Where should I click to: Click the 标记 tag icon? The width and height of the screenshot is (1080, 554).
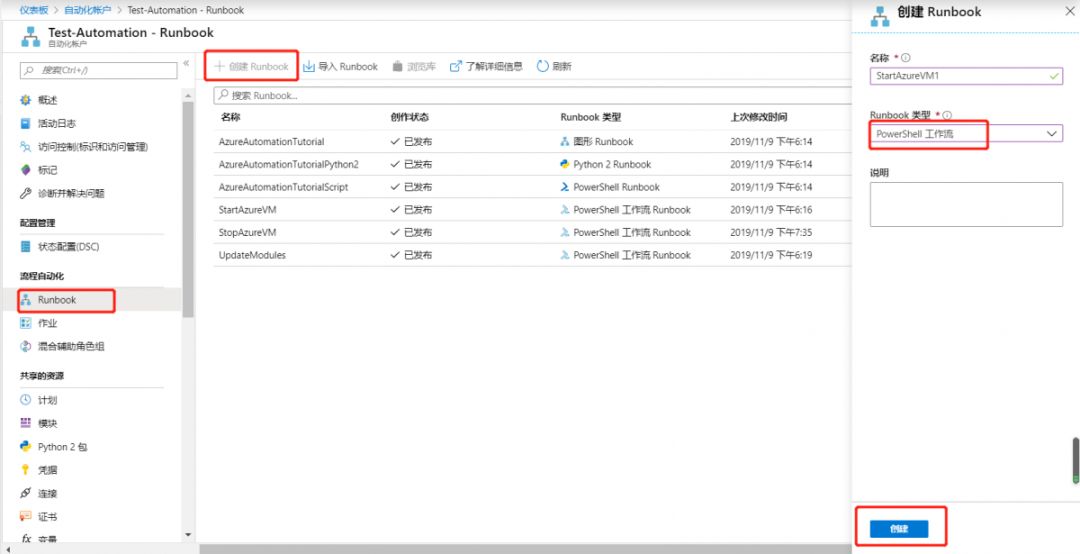tap(25, 170)
